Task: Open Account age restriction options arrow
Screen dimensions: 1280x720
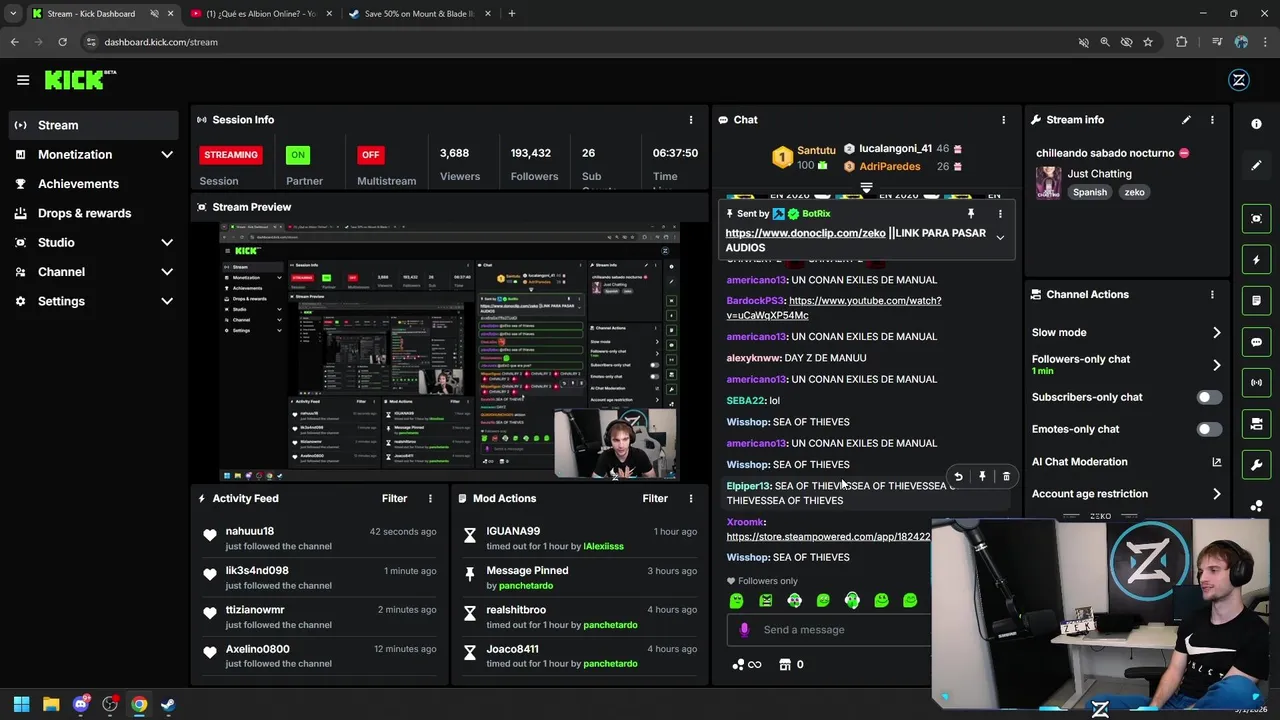Action: (x=1216, y=494)
